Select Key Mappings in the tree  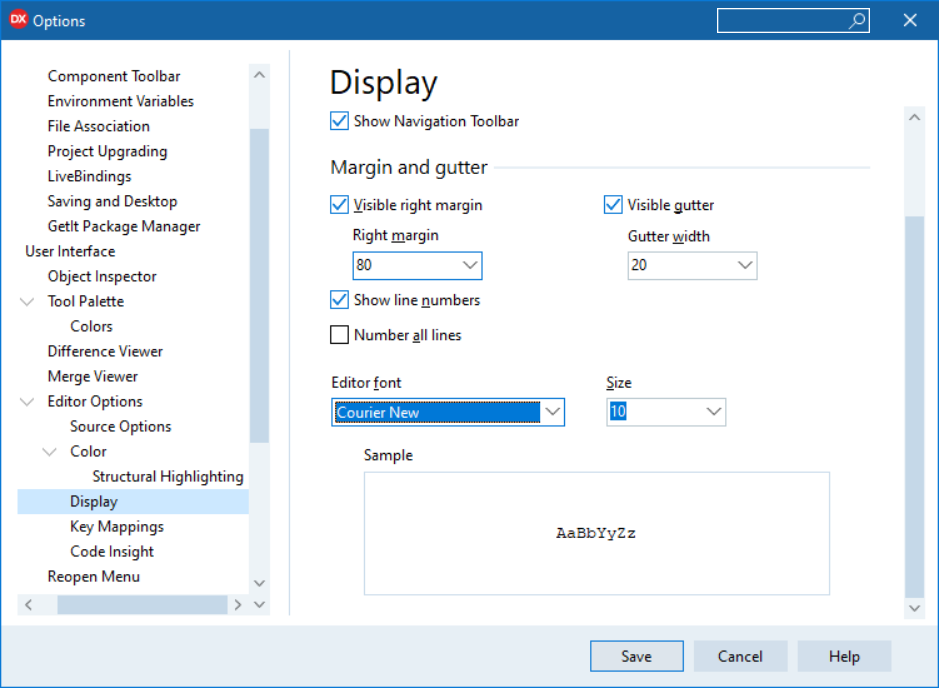(x=117, y=526)
